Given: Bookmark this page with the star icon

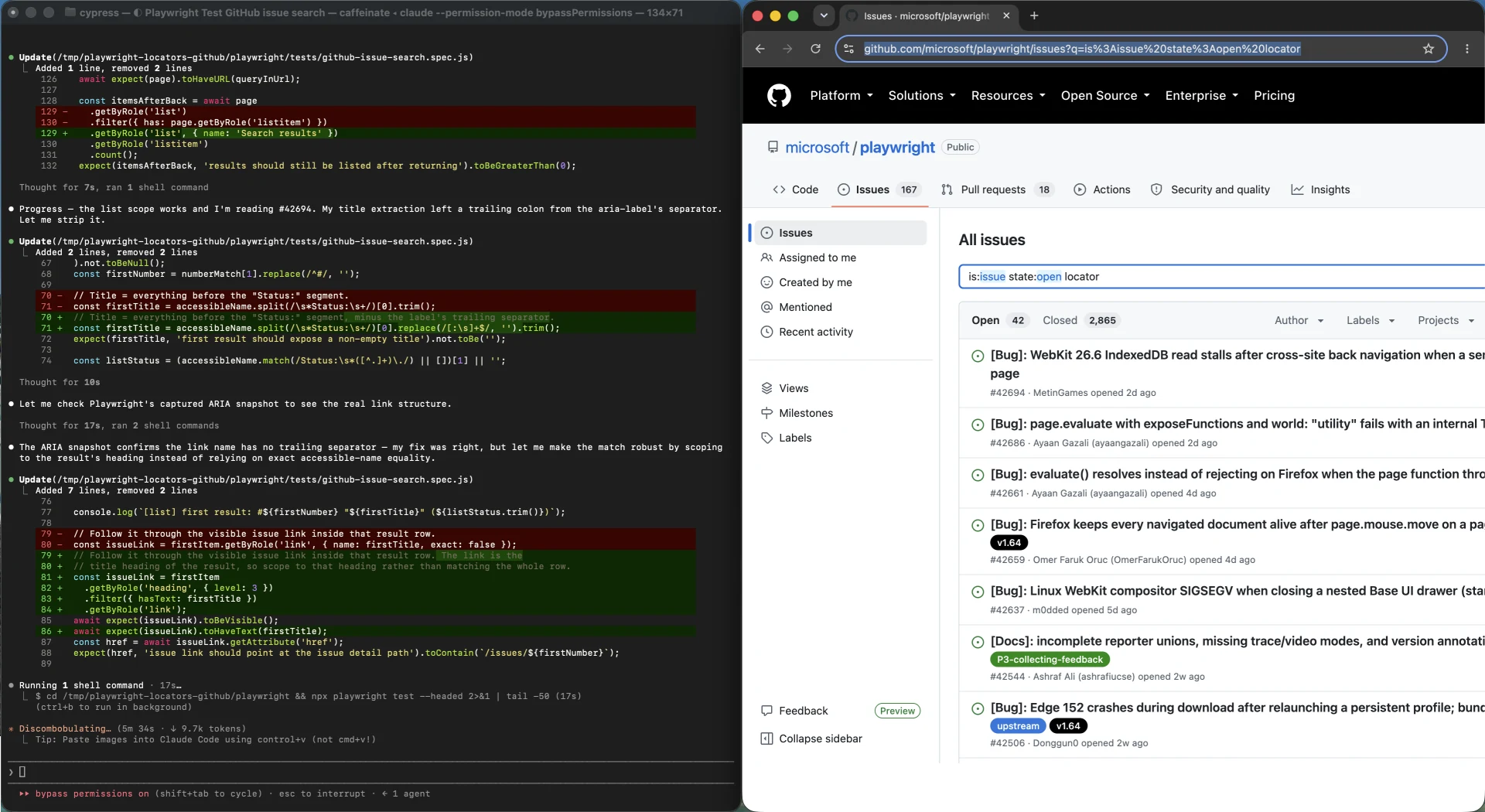Looking at the screenshot, I should tap(1429, 49).
